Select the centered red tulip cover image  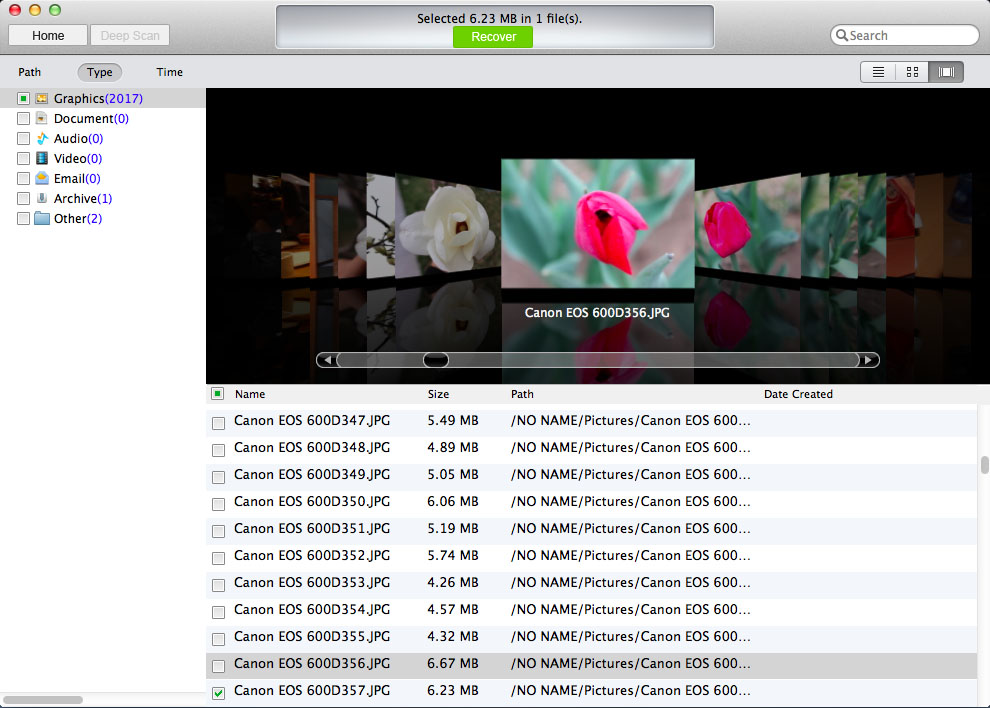point(597,224)
